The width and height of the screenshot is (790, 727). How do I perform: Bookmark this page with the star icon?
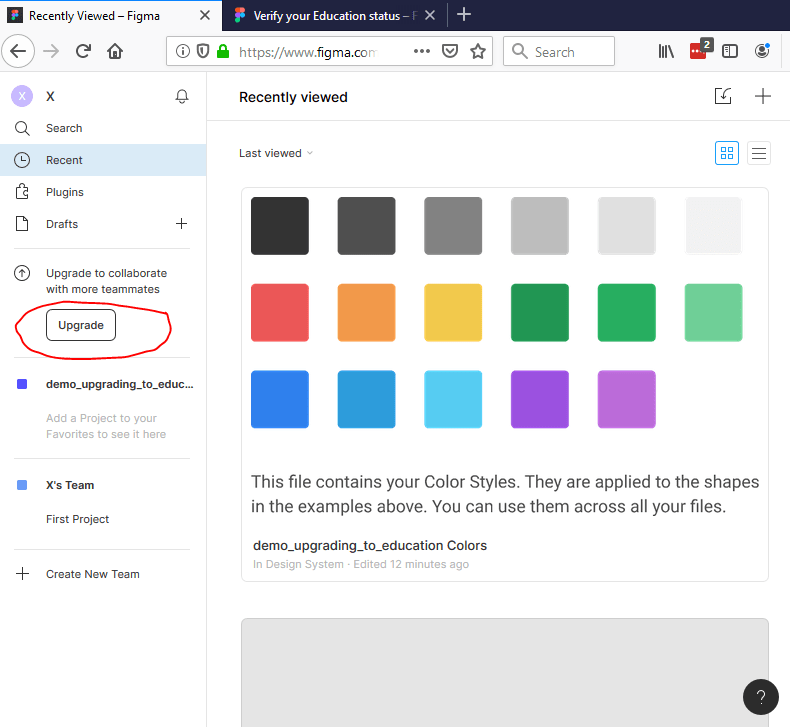(478, 51)
